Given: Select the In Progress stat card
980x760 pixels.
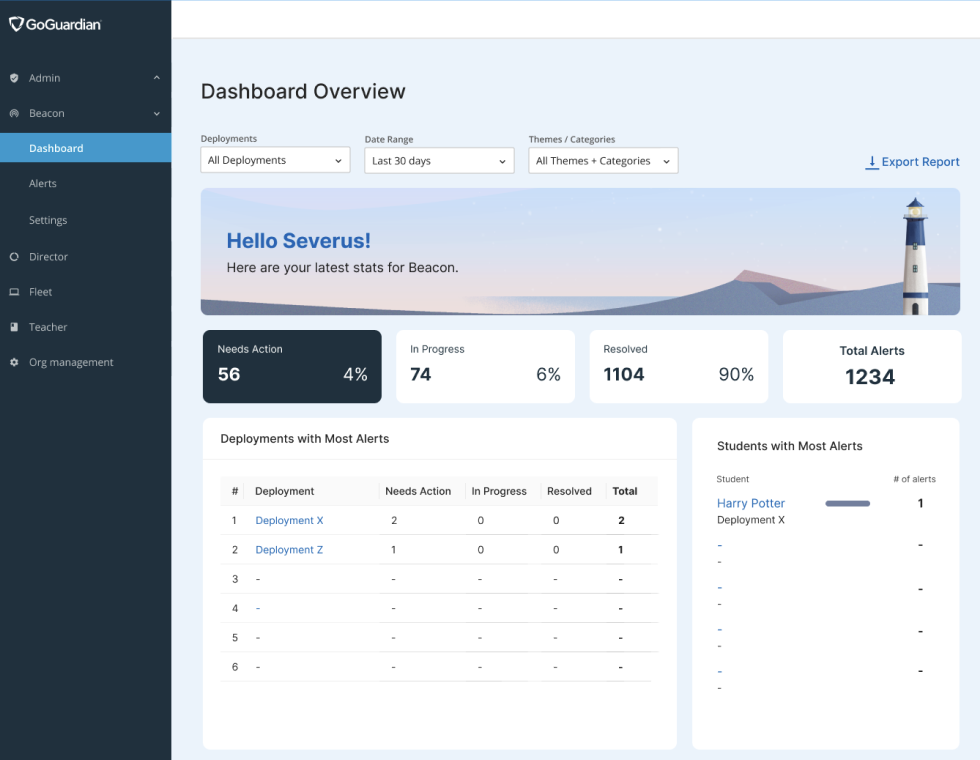Looking at the screenshot, I should pyautogui.click(x=485, y=366).
